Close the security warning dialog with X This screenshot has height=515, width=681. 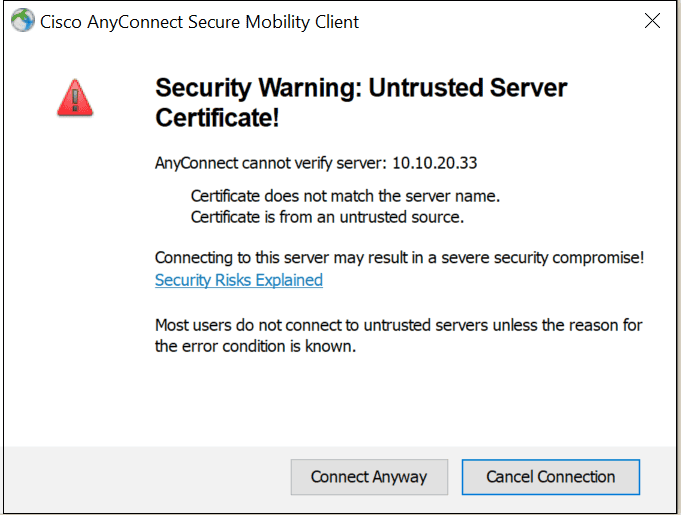click(x=652, y=20)
